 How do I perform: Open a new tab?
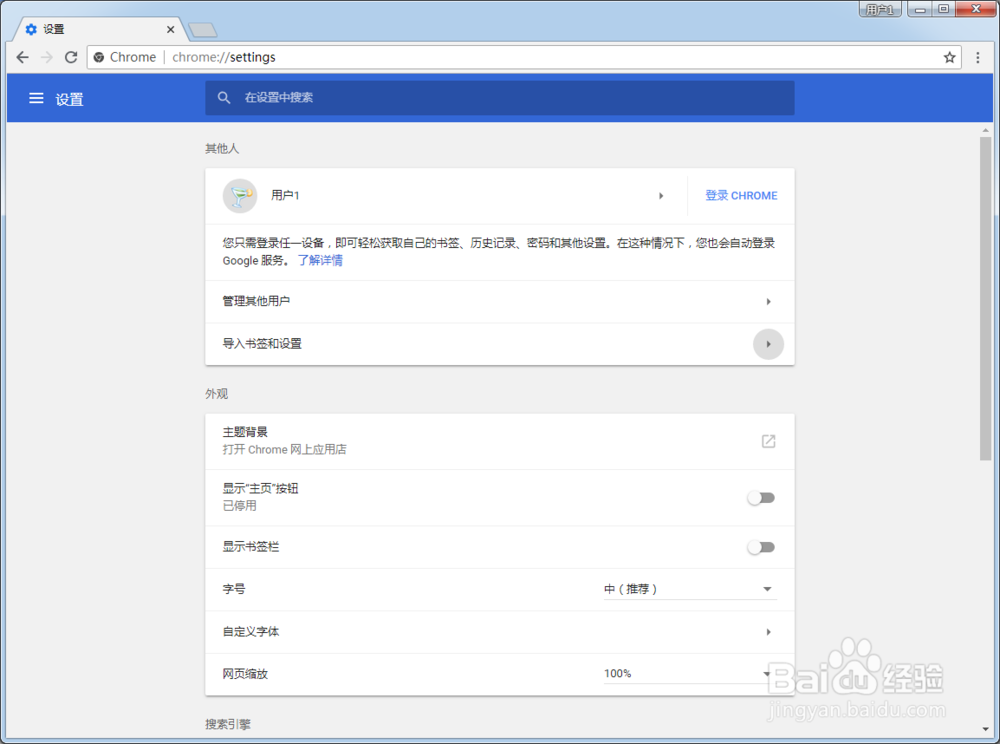(203, 30)
